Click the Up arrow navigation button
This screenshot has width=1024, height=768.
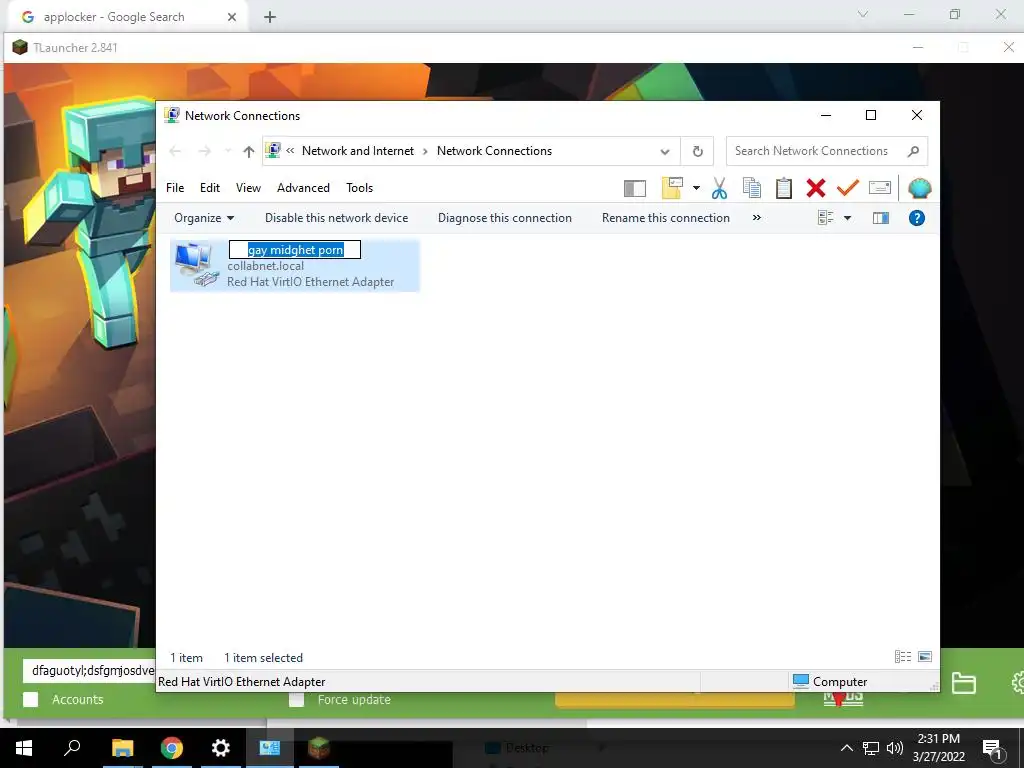[248, 152]
